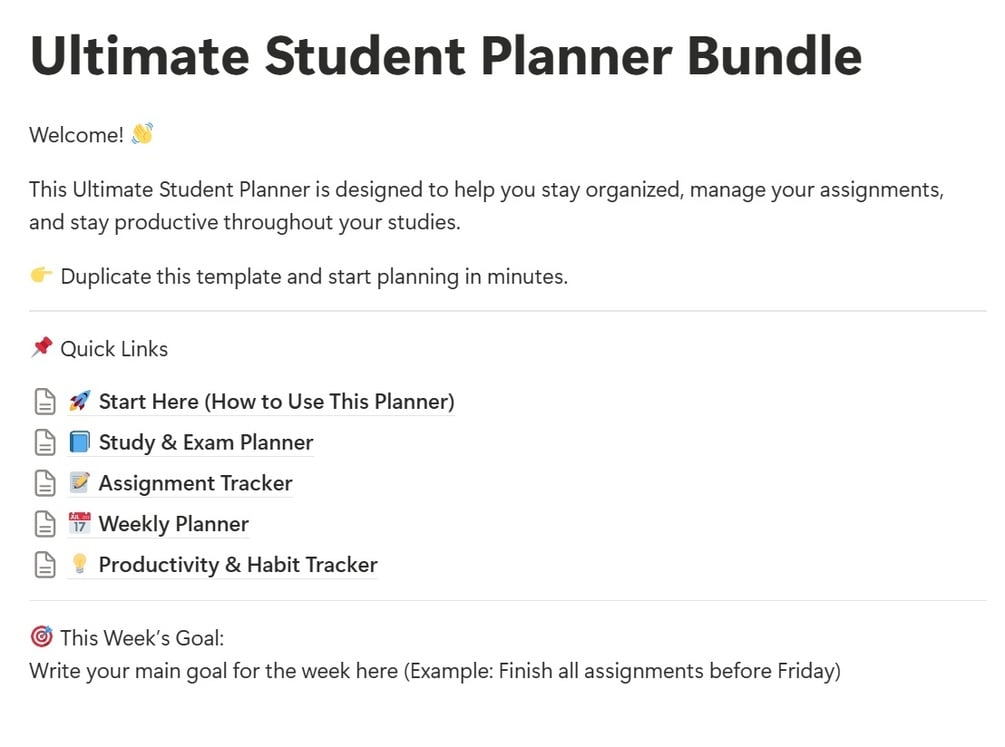
Task: Go to the Assignment Tracker page
Action: [x=195, y=484]
